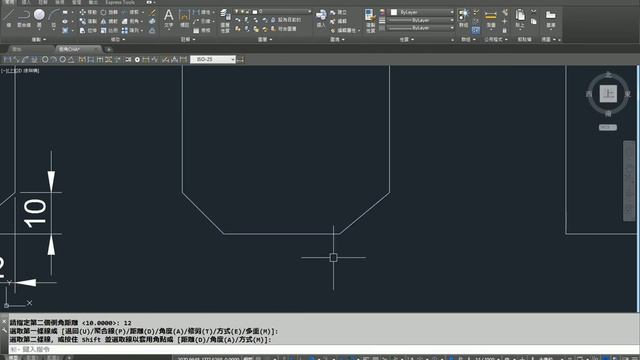Click Radius dimension on dimension toolbar

tap(45, 60)
